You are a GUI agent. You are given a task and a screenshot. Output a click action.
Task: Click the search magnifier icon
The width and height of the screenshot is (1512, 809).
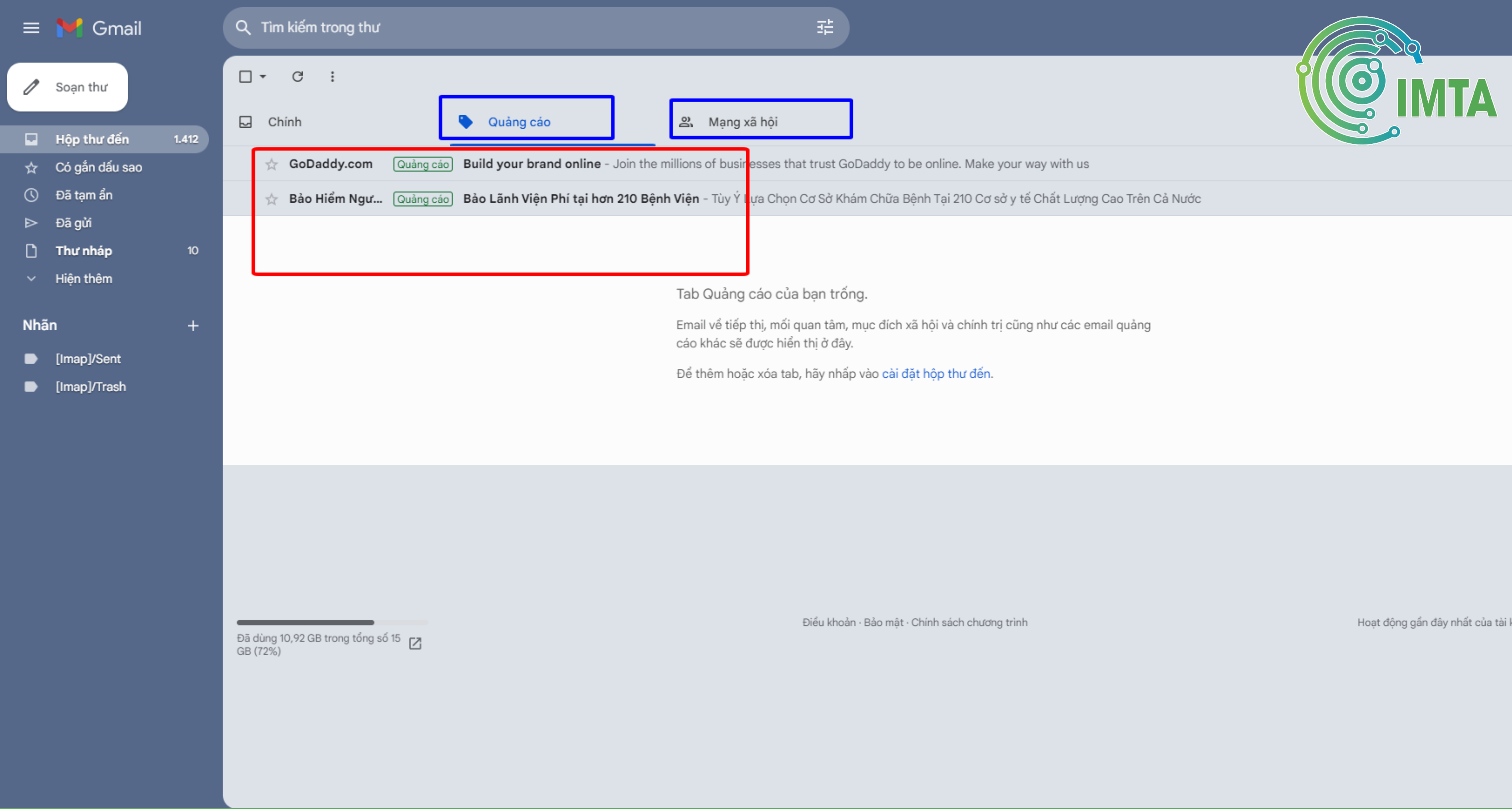pyautogui.click(x=243, y=28)
